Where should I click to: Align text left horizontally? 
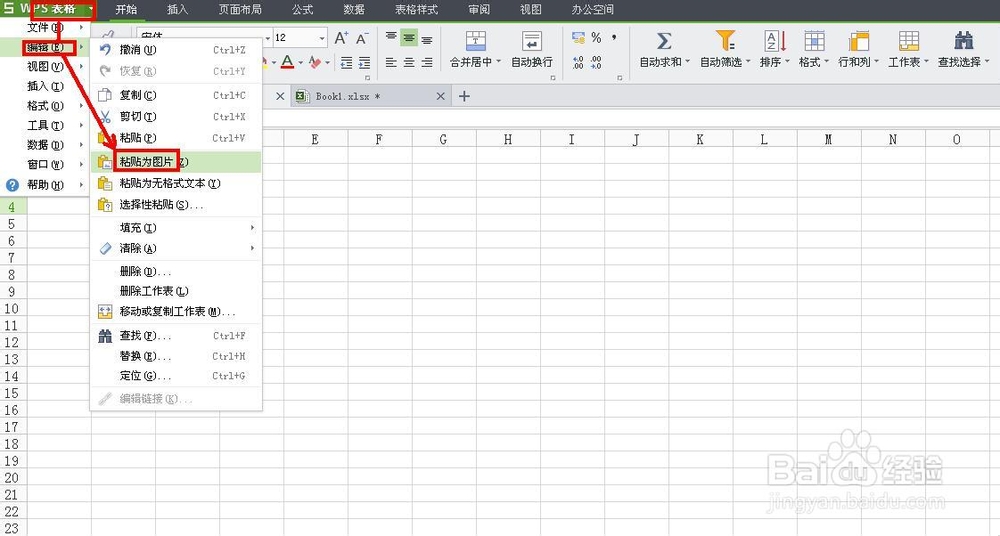pos(391,62)
